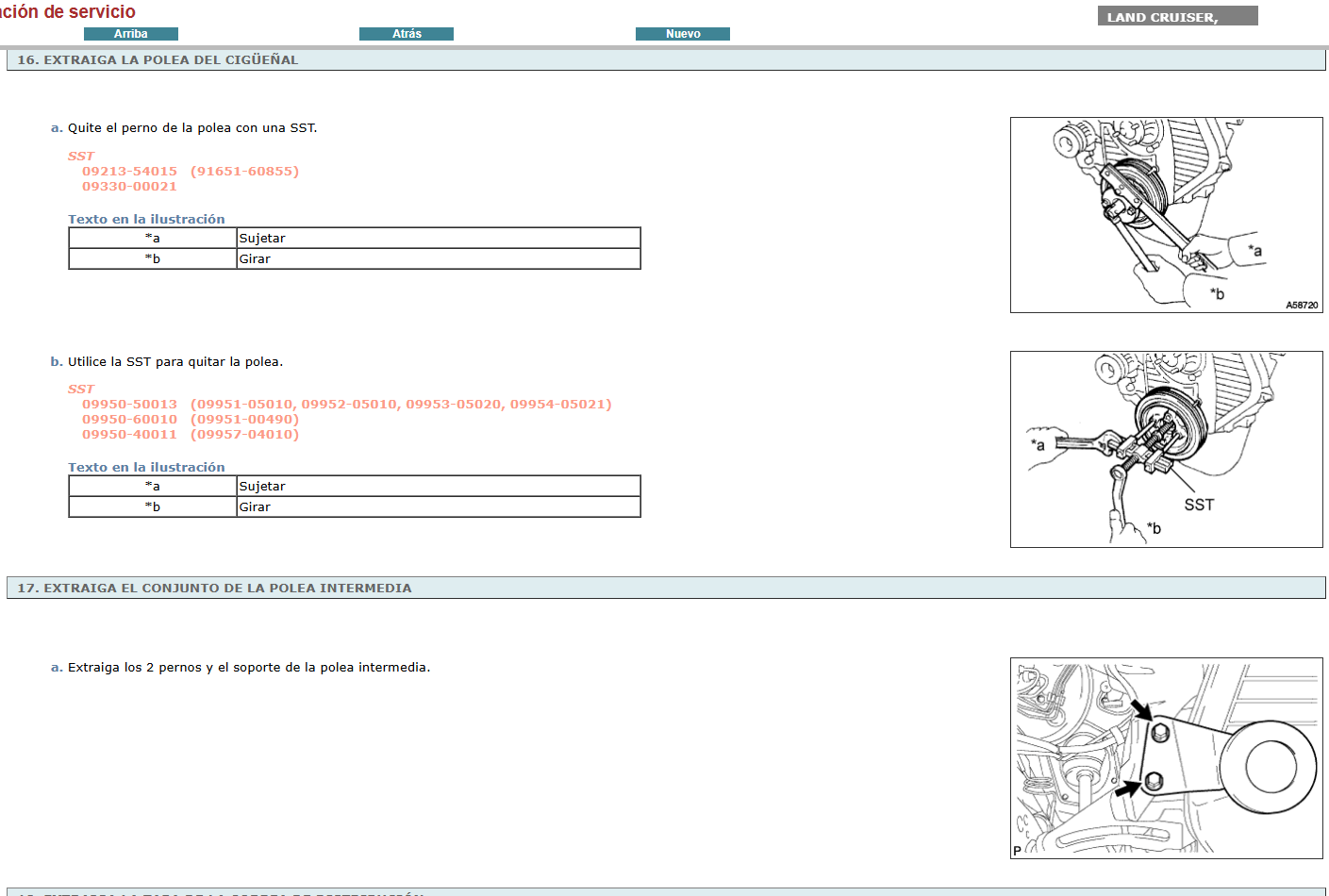The width and height of the screenshot is (1329, 896).
Task: Click the sub-part number 09951-00490
Action: coord(244,420)
